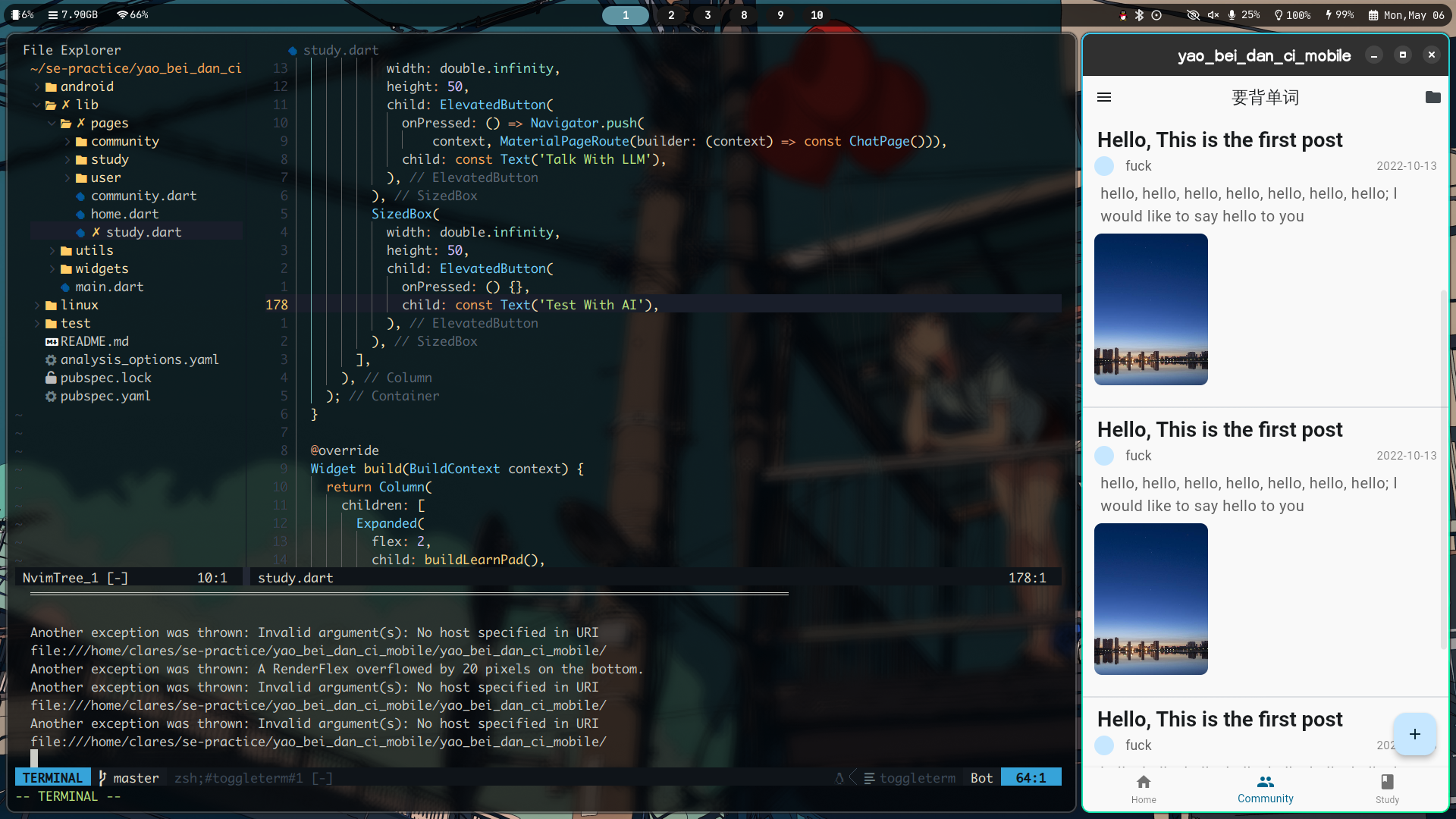Click the Dart icon on the study.dart buffer tab
This screenshot has width=1456, height=819.
(293, 50)
